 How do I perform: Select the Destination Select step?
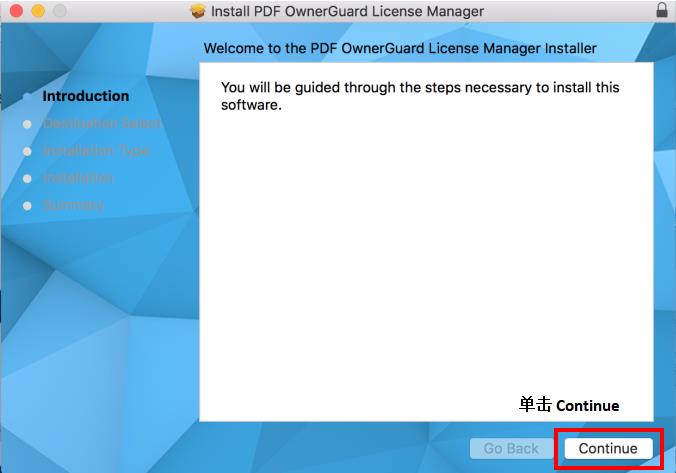pos(102,123)
